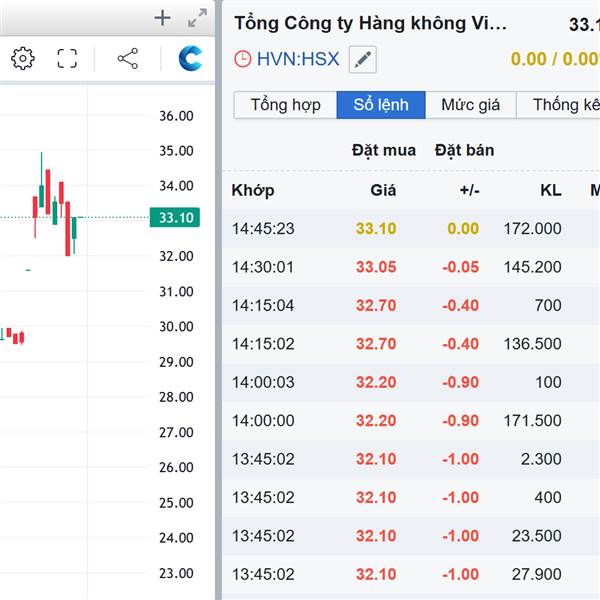Click the Đặt mua header
This screenshot has height=600, width=600.
384,150
